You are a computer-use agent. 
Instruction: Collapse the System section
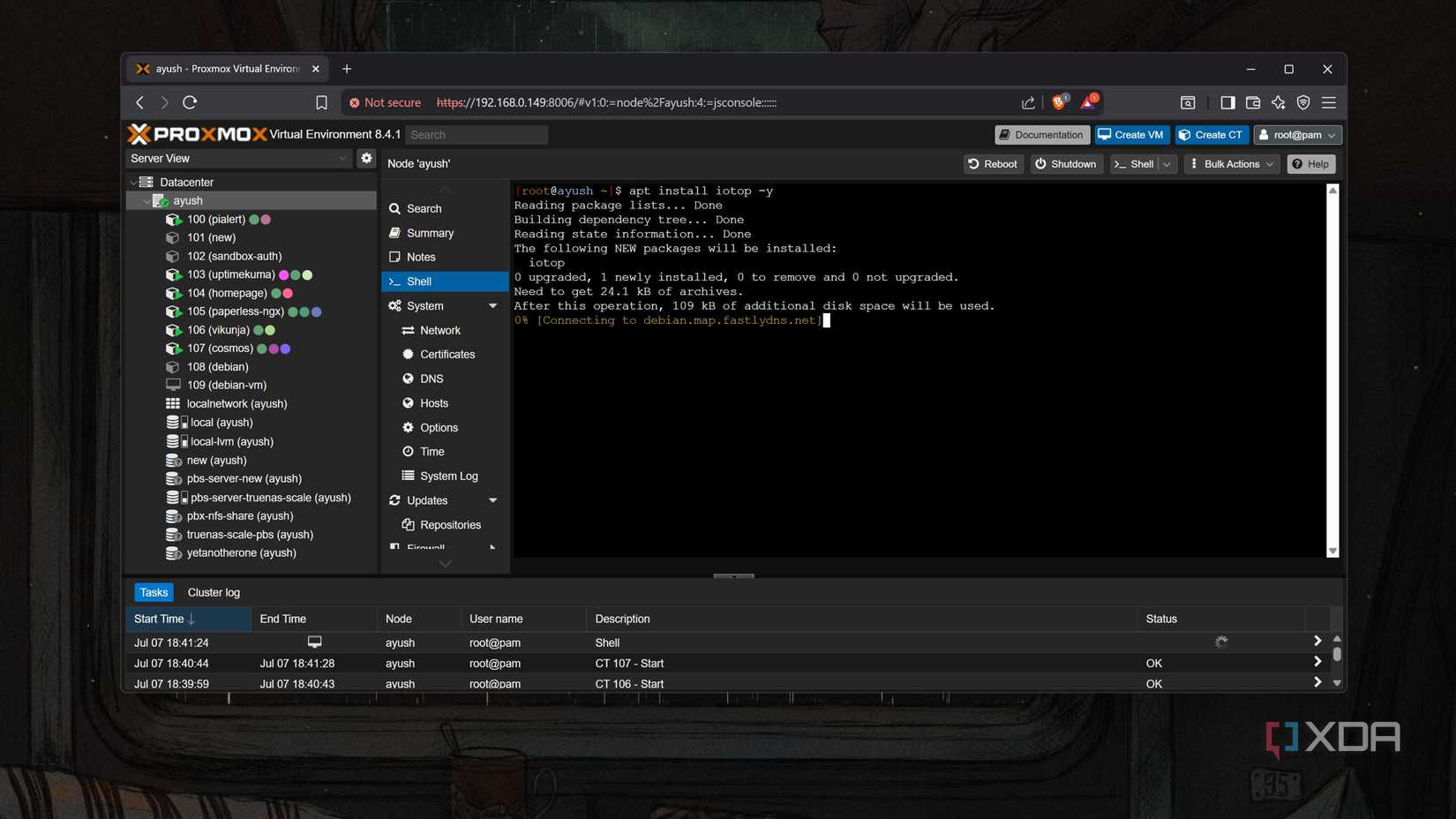click(x=493, y=305)
